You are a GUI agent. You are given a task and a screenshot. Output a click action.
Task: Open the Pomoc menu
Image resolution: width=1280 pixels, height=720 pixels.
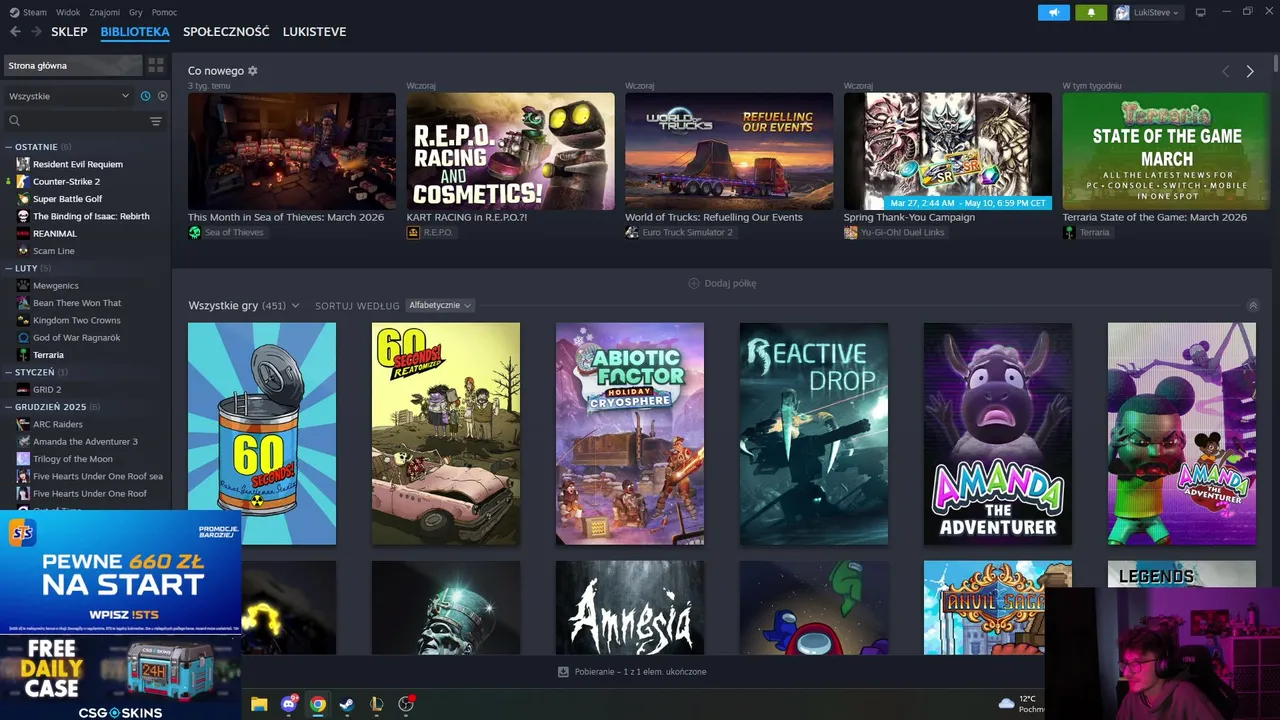(x=164, y=12)
